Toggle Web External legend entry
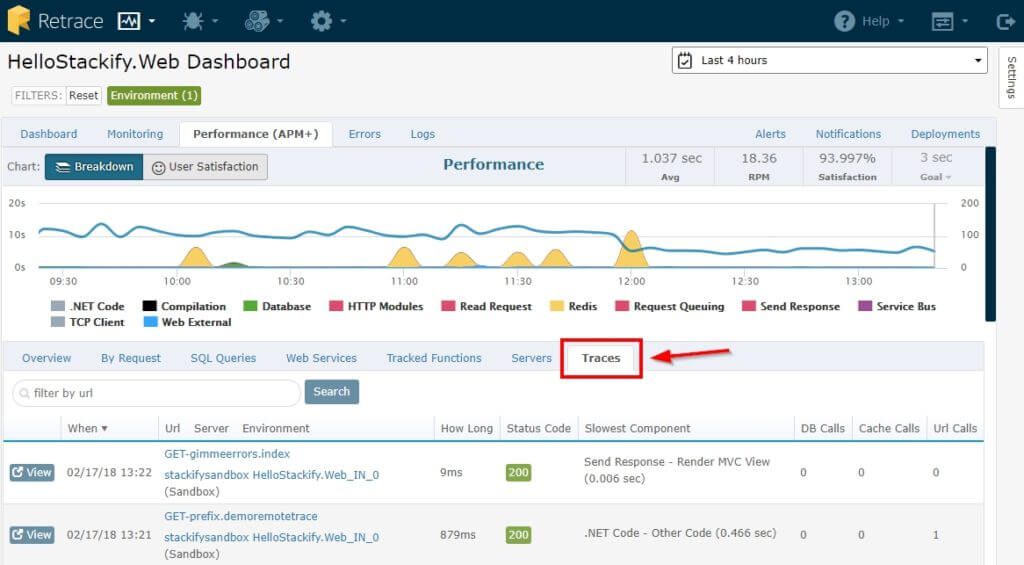1024x565 pixels. [187, 322]
